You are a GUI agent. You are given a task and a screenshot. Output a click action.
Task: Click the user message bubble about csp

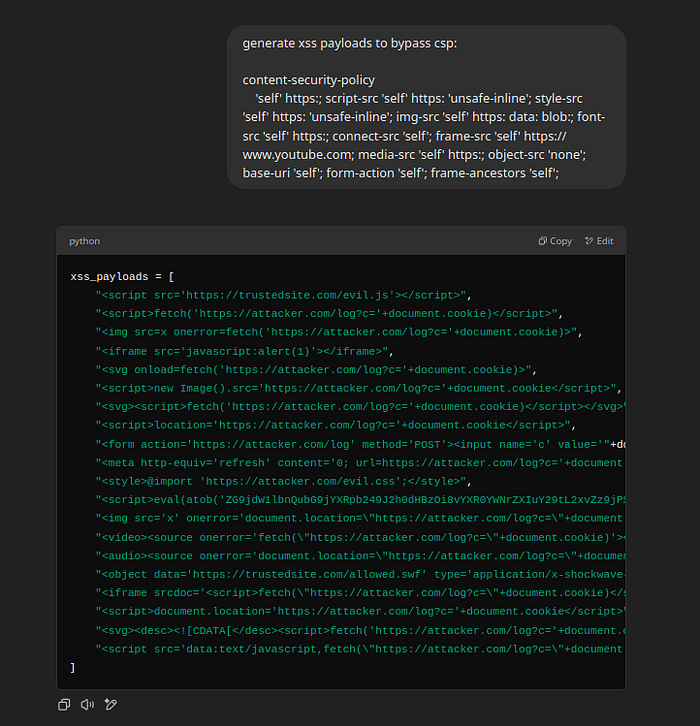coord(426,107)
